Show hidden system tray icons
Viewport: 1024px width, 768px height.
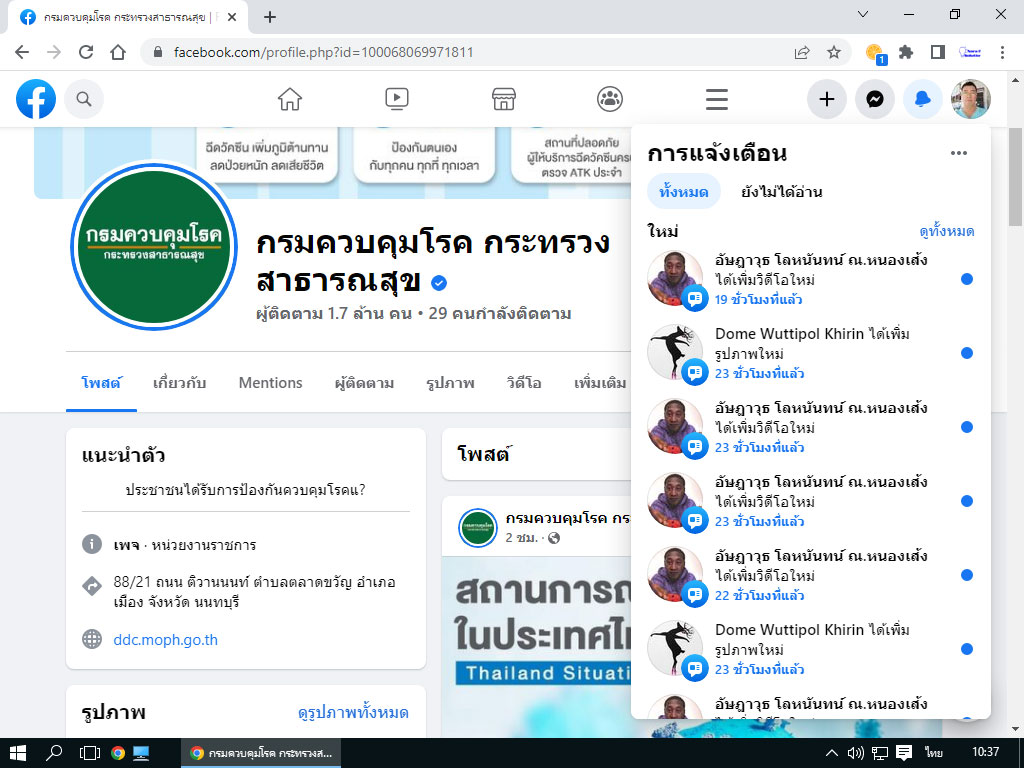(831, 753)
